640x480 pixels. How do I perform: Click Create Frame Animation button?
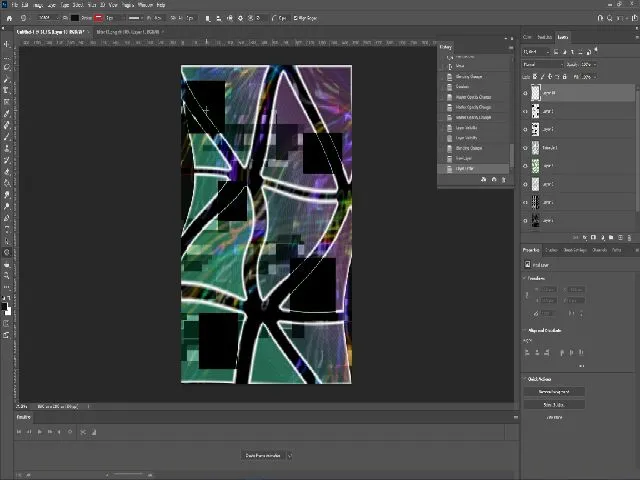(263, 456)
